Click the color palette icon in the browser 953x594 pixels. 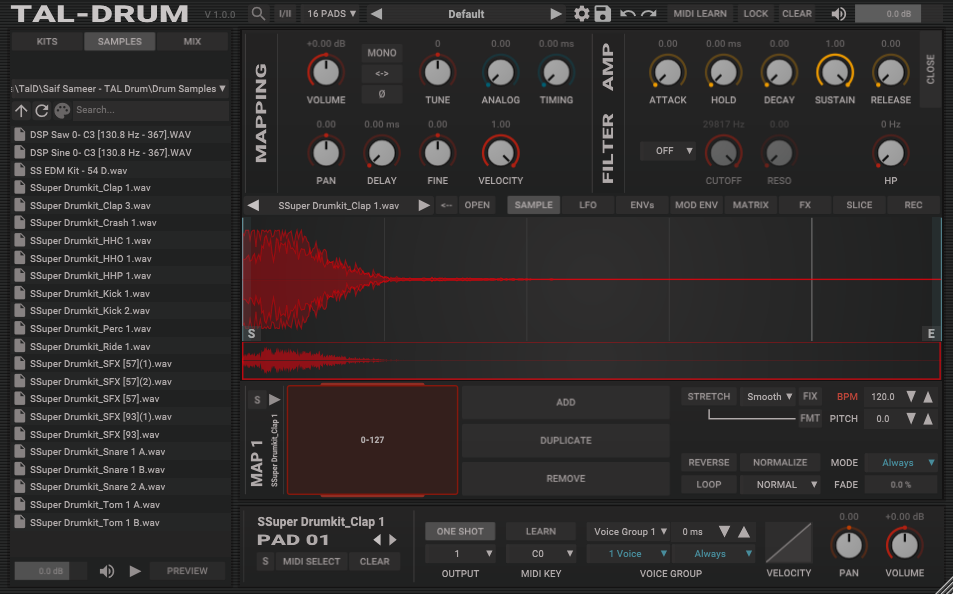62,111
